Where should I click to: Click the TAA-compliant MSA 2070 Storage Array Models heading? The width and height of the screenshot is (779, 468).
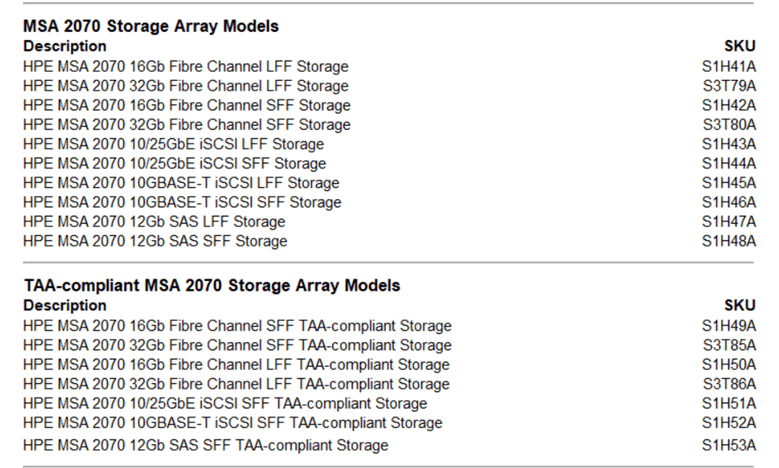[x=212, y=285]
